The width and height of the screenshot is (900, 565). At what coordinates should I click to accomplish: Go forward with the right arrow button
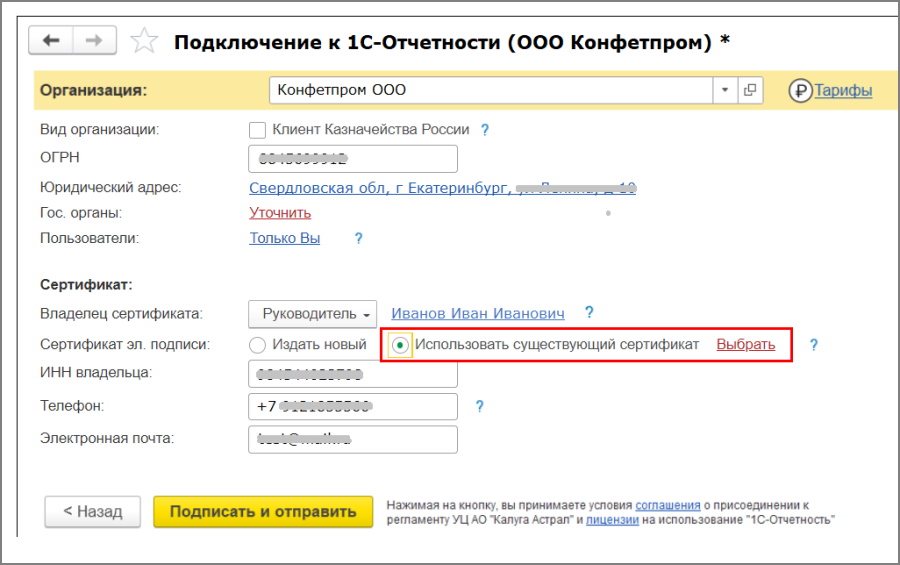94,41
